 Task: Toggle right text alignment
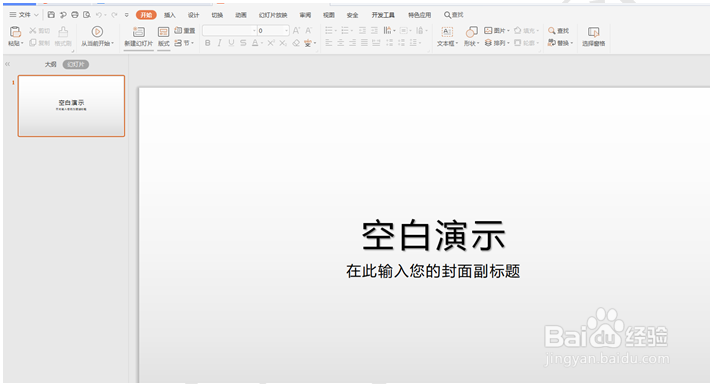point(352,43)
